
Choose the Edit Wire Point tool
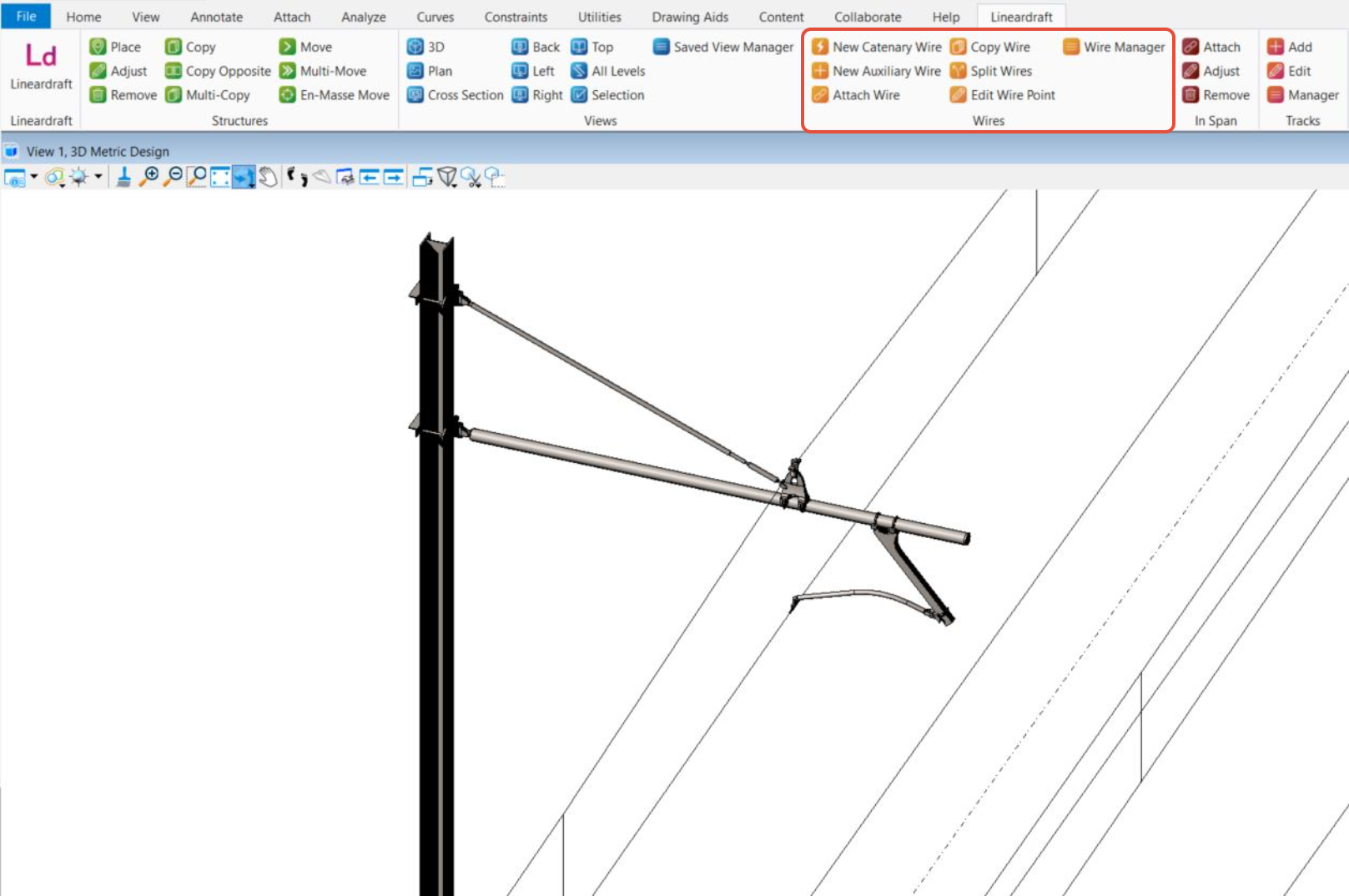pyautogui.click(x=1003, y=95)
